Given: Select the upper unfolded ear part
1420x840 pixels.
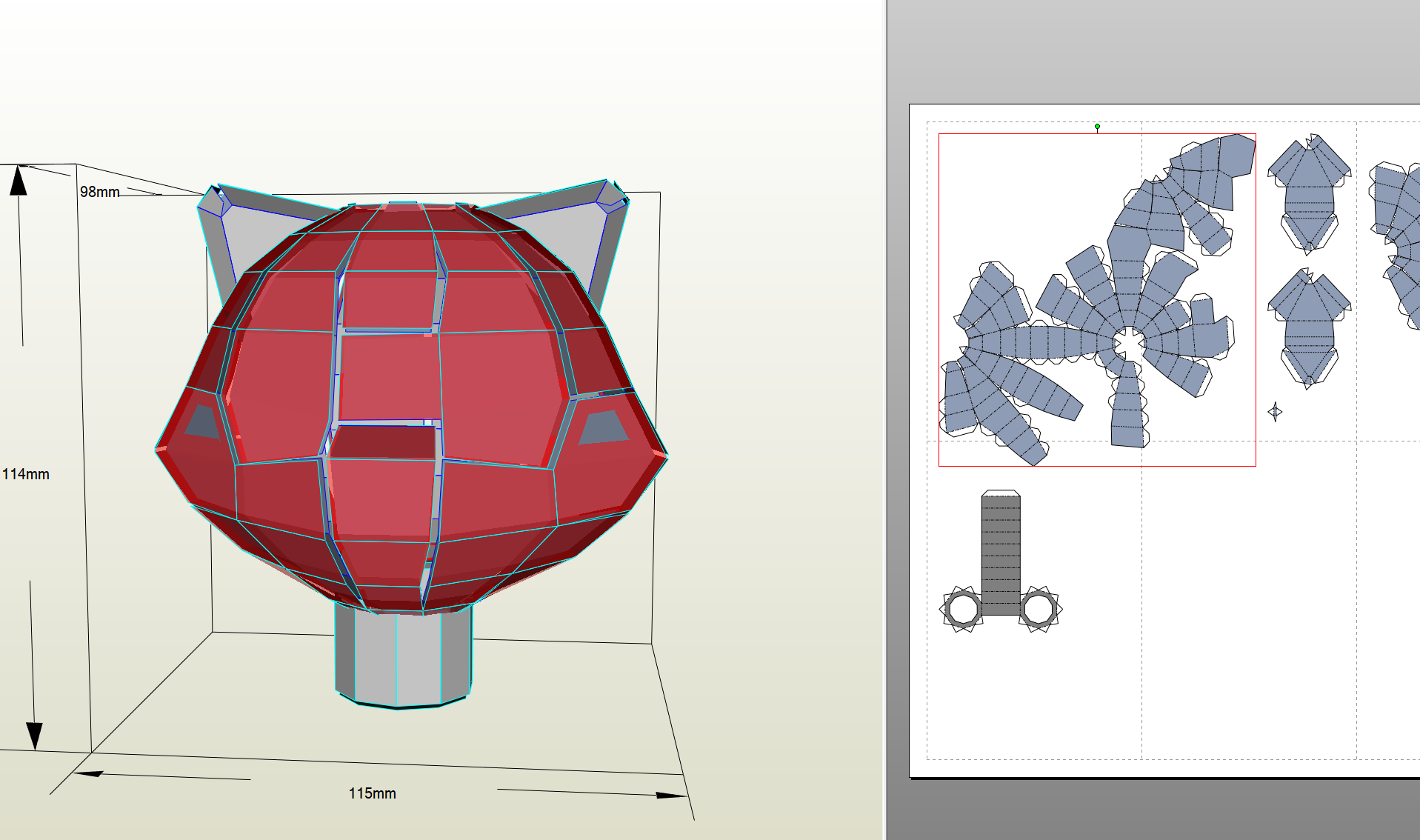Looking at the screenshot, I should point(1309,194).
